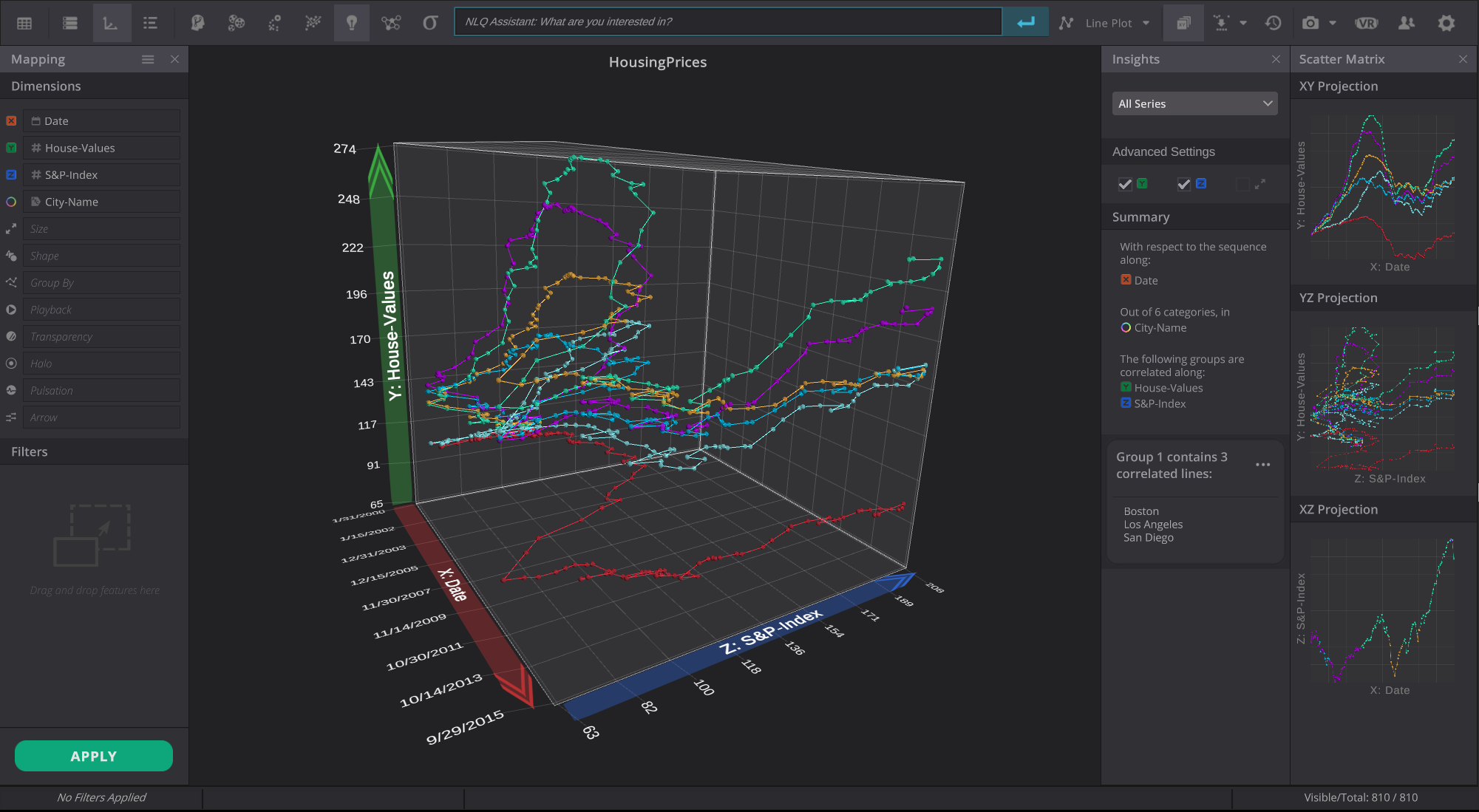
Task: Open the settings gear icon
Action: click(x=1446, y=23)
